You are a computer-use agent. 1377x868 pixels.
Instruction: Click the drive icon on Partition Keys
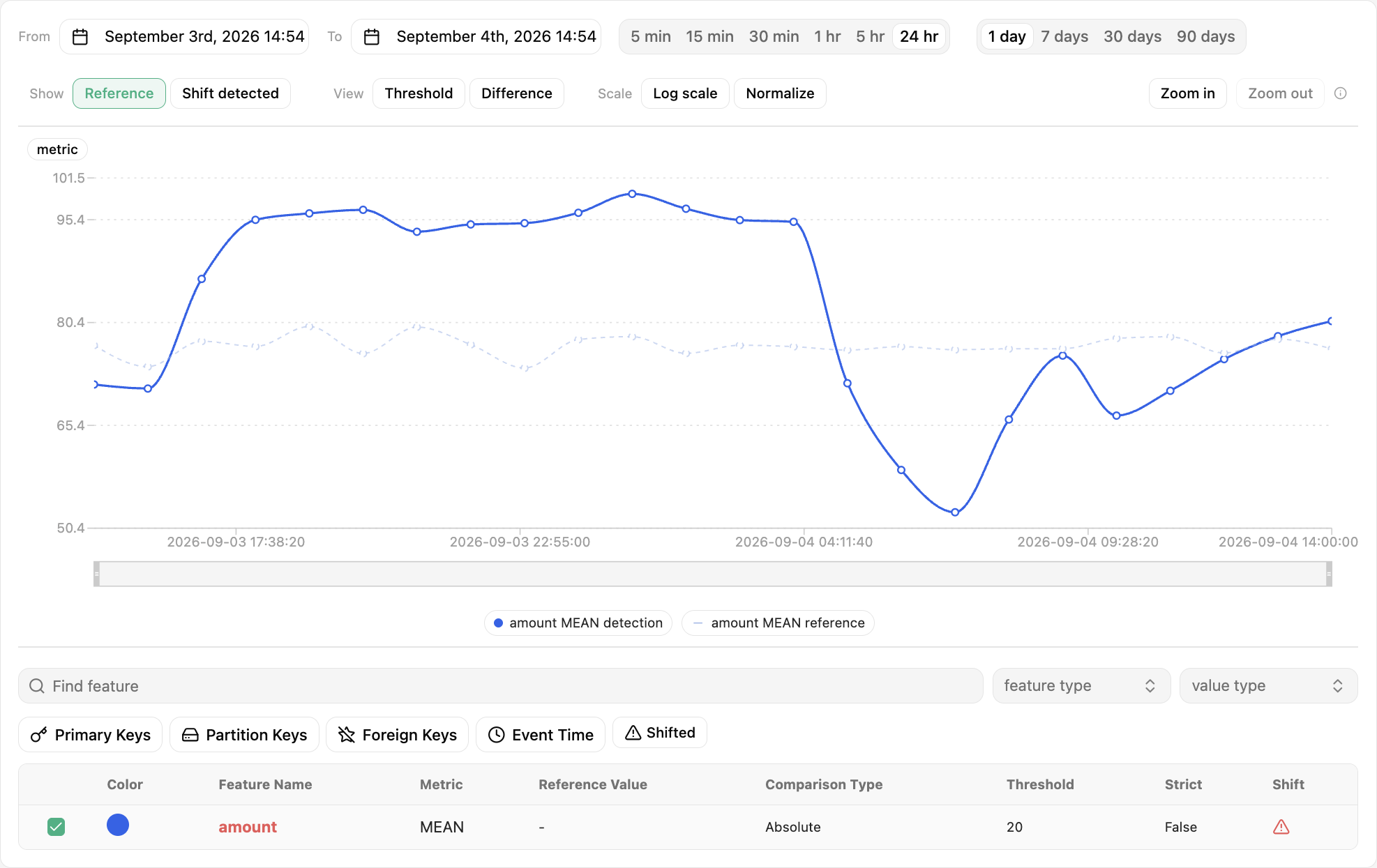tap(190, 735)
